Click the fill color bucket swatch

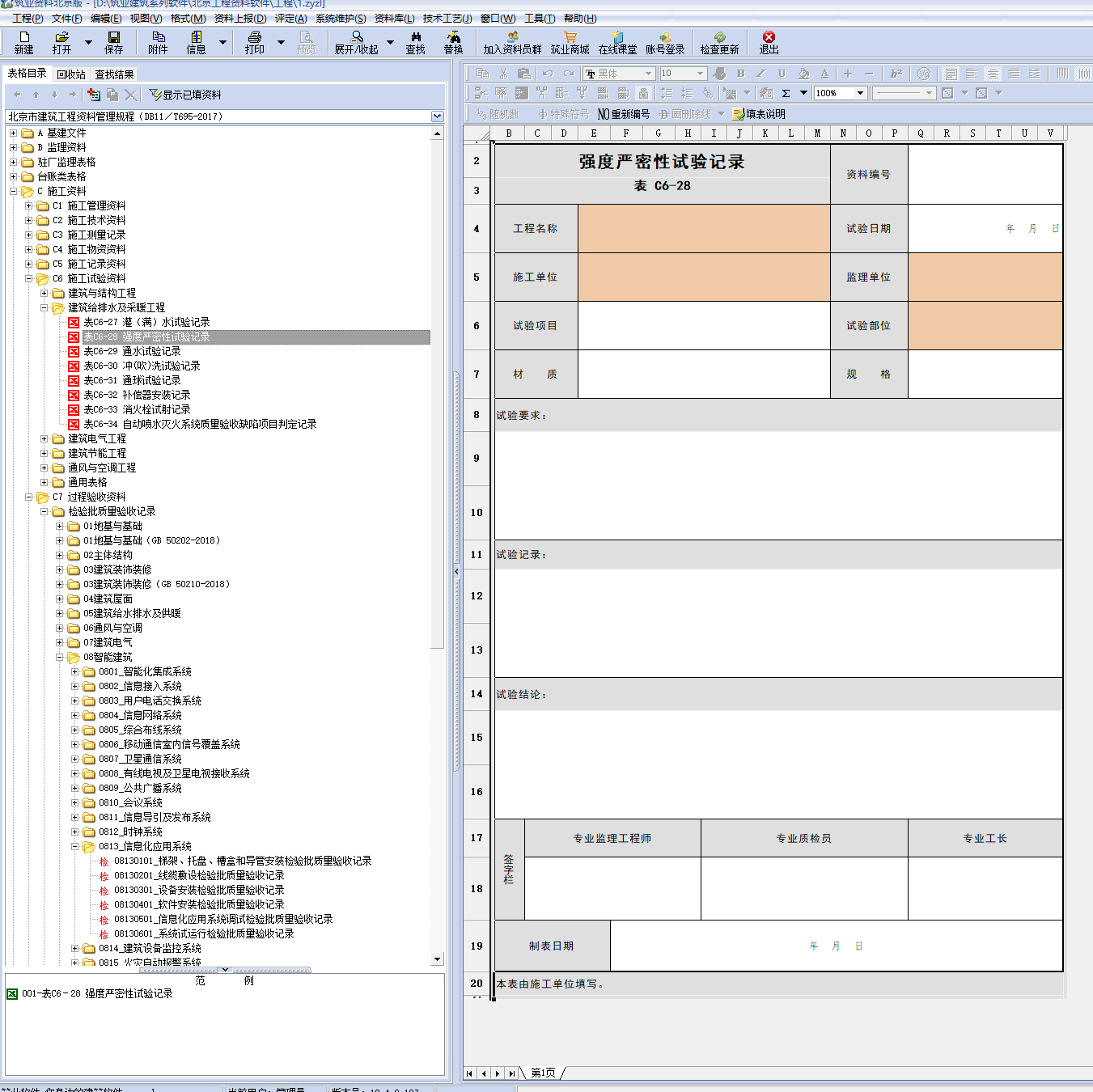[803, 74]
